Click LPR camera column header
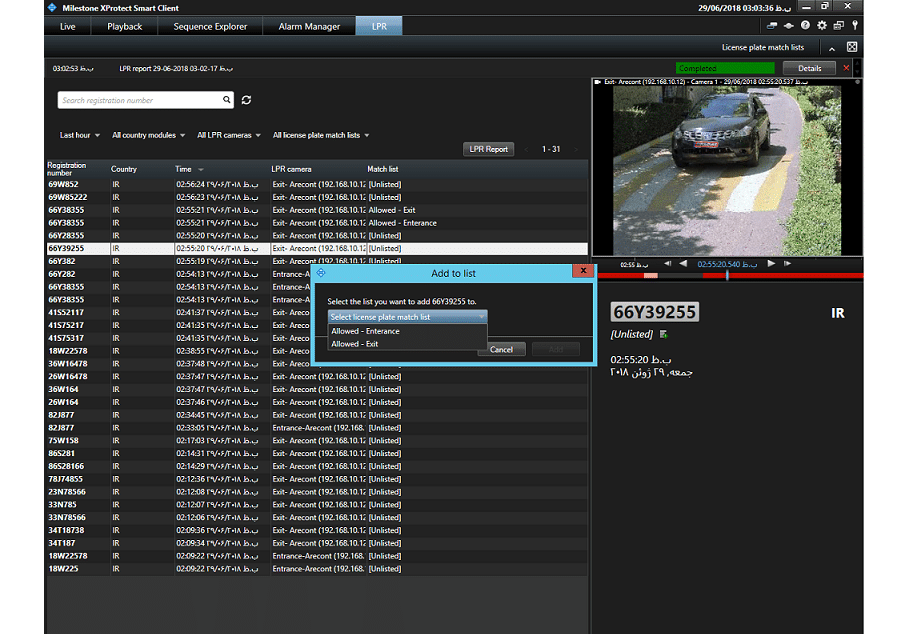 click(291, 169)
